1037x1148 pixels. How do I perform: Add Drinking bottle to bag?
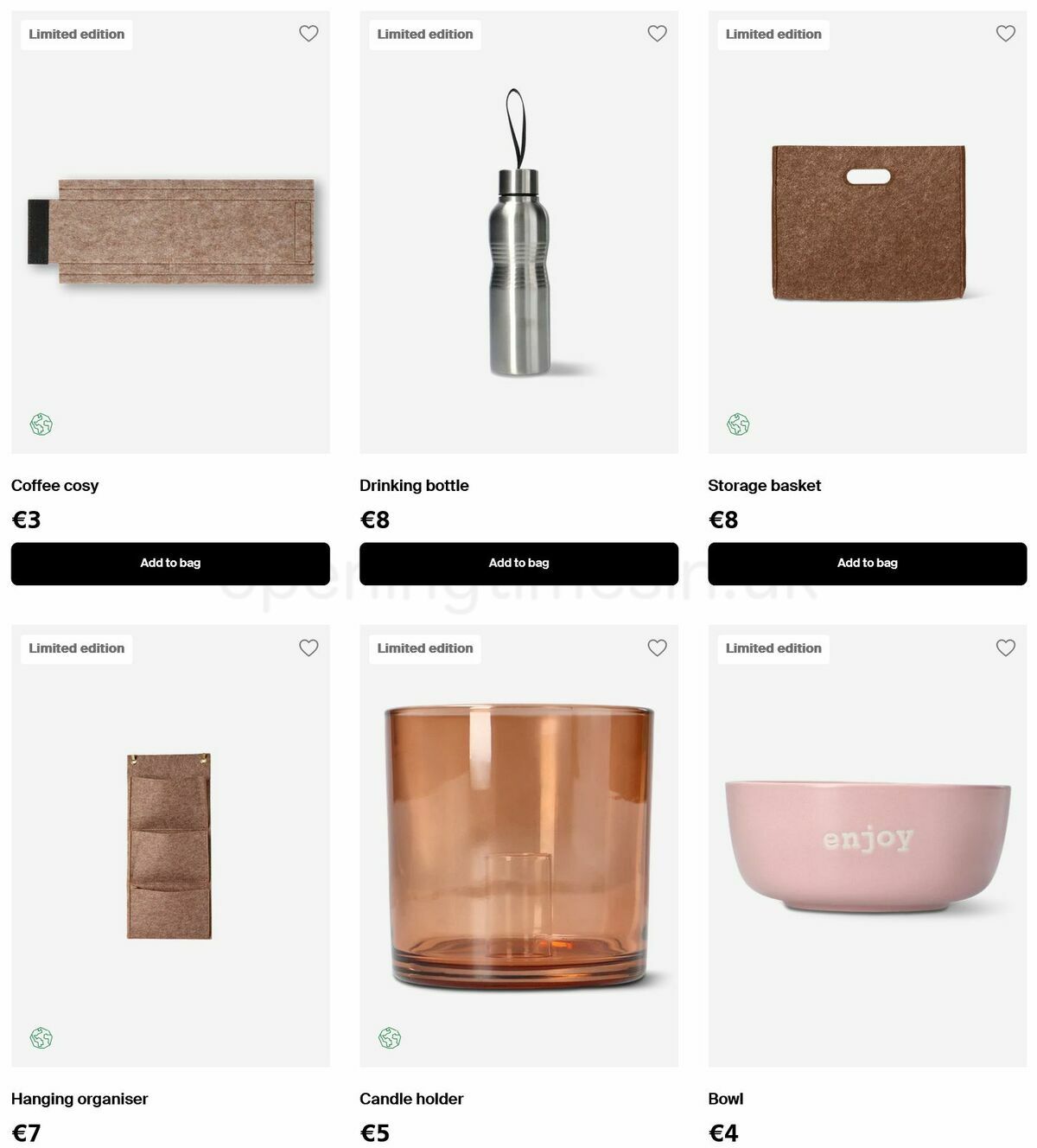518,564
